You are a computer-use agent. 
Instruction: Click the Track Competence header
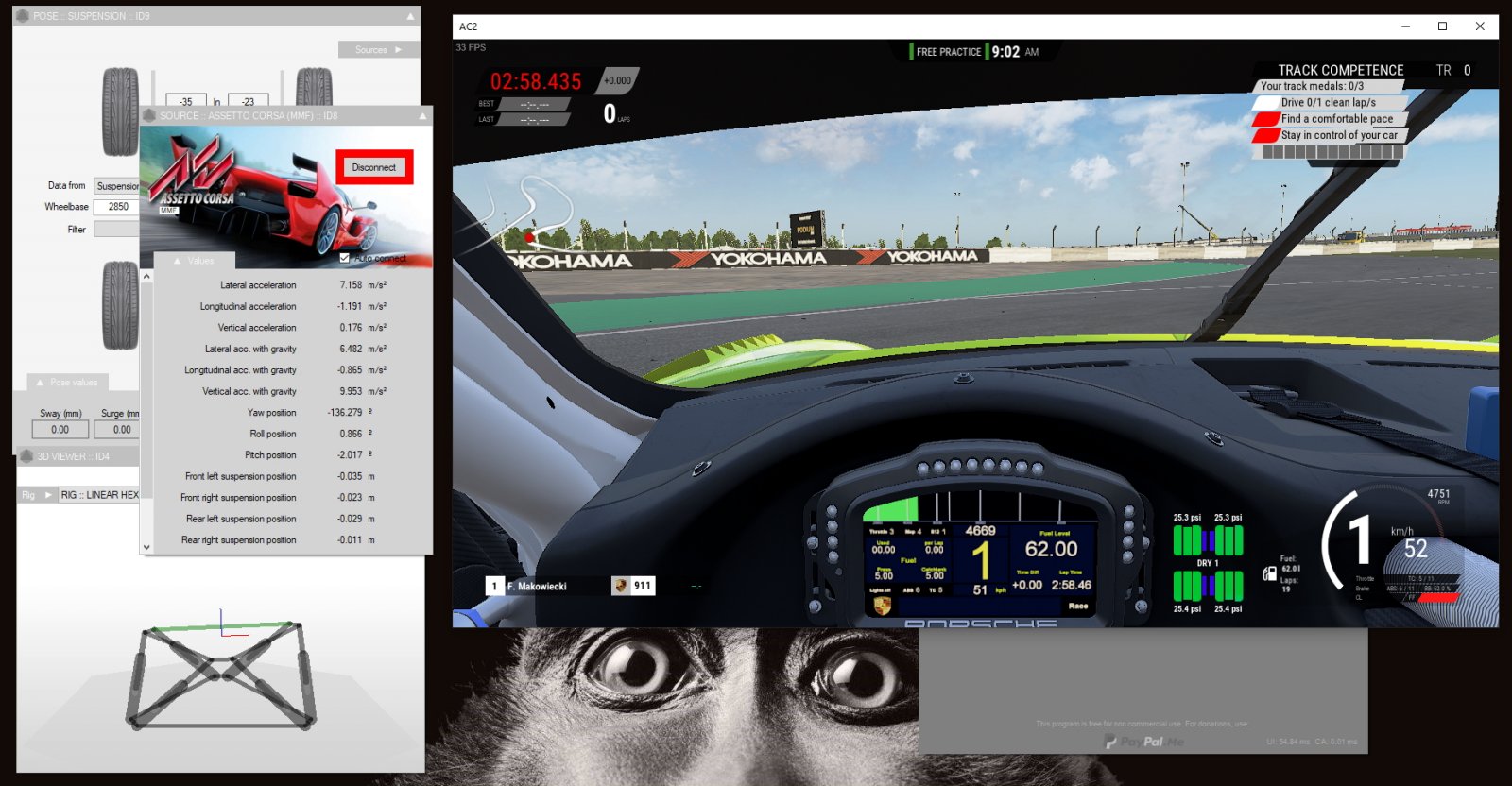click(1341, 70)
